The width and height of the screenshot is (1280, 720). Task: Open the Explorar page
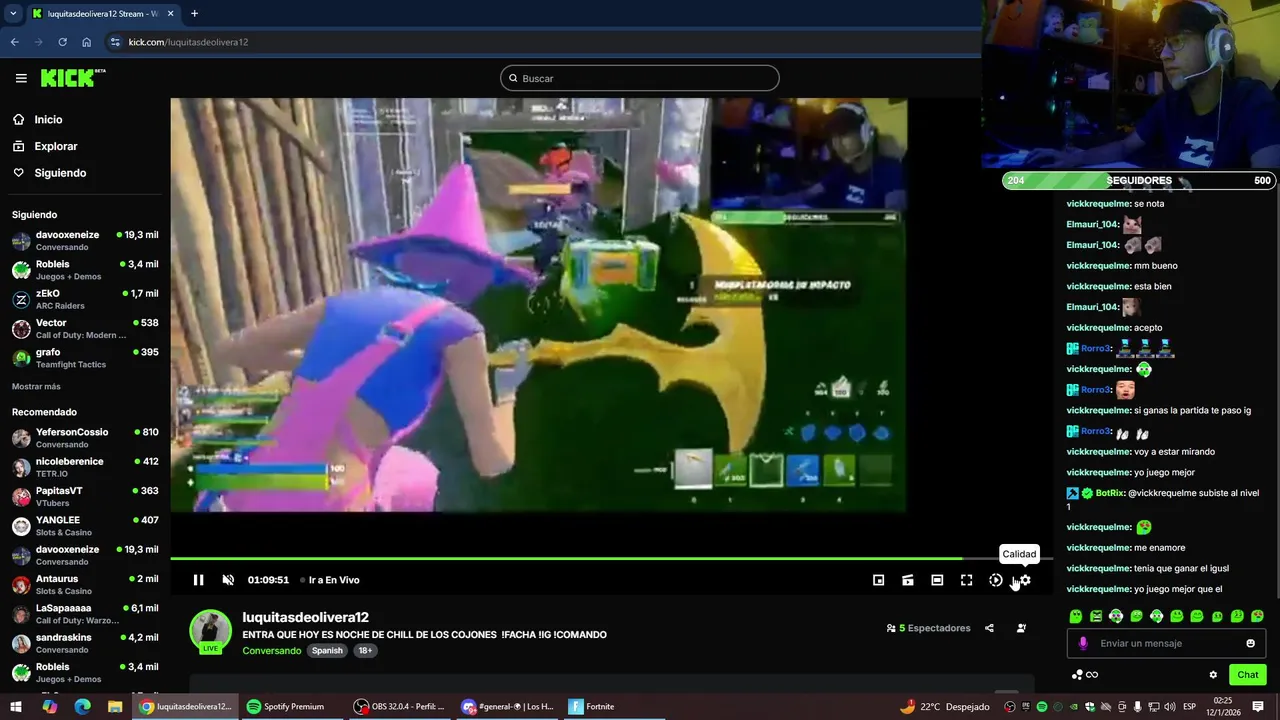pyautogui.click(x=55, y=146)
